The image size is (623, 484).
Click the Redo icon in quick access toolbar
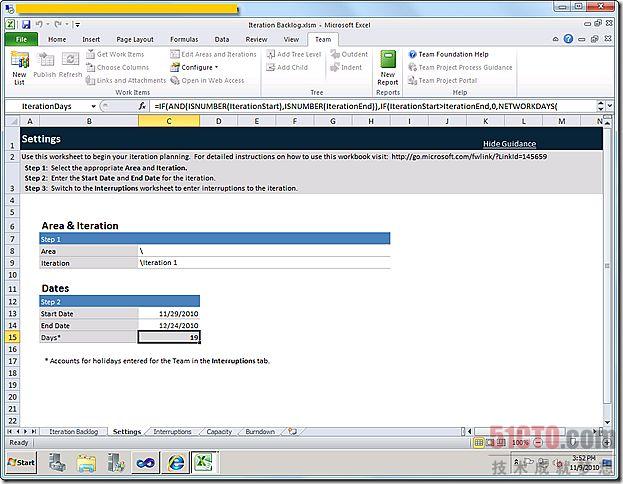point(58,25)
